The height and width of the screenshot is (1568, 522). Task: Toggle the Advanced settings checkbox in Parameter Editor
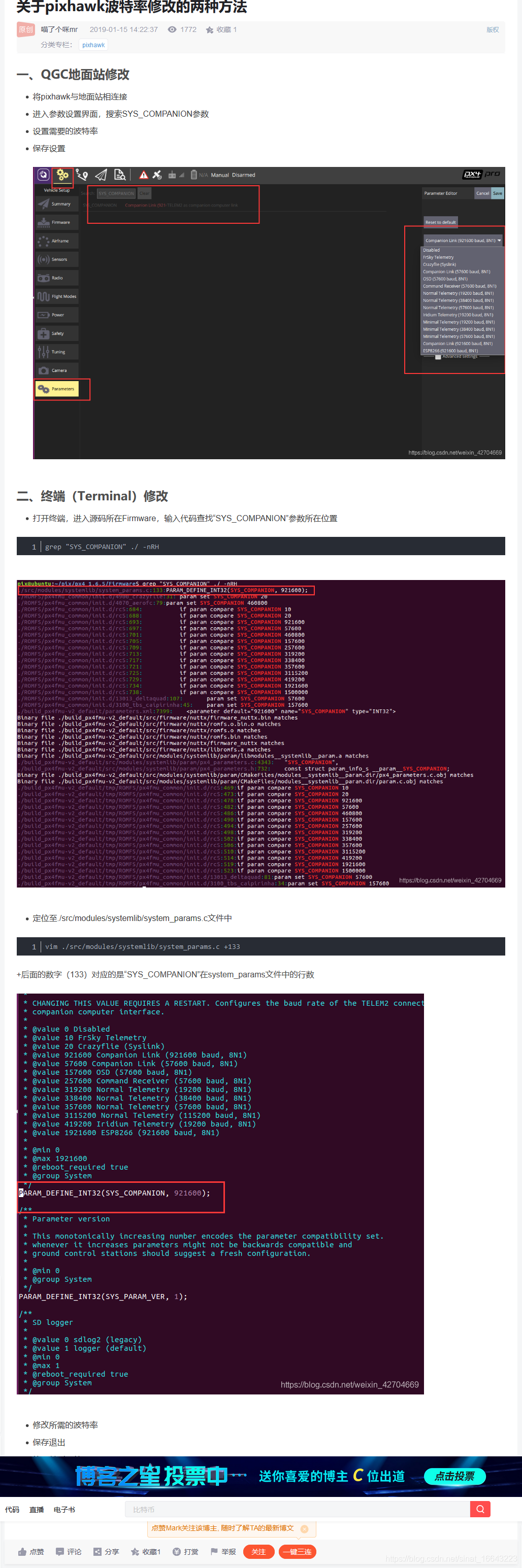point(438,357)
